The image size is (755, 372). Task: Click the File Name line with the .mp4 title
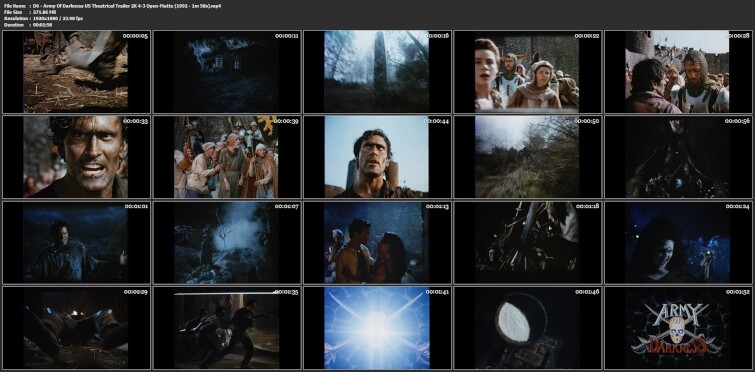click(x=112, y=5)
